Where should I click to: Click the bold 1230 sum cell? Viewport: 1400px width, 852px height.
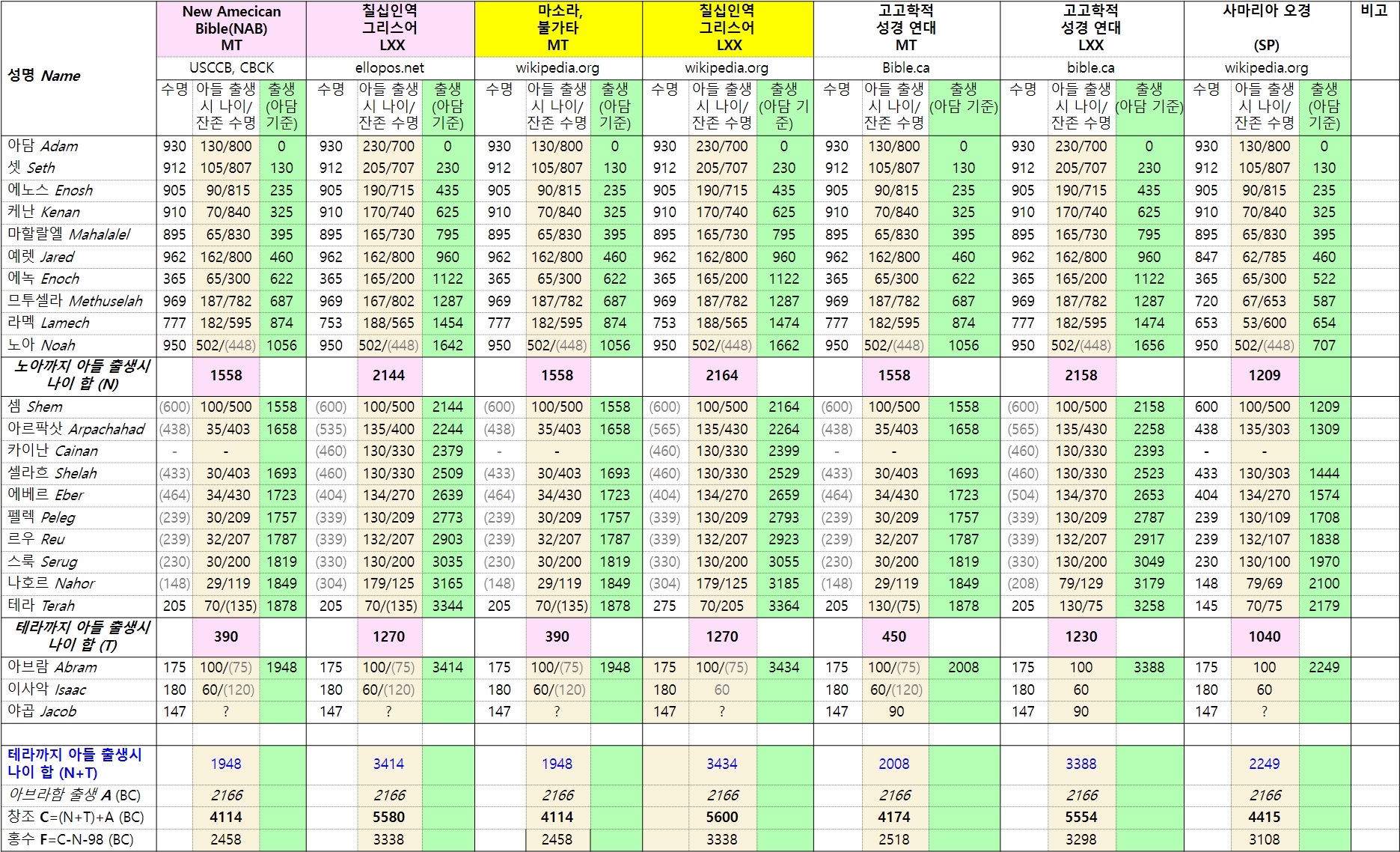(x=1081, y=636)
